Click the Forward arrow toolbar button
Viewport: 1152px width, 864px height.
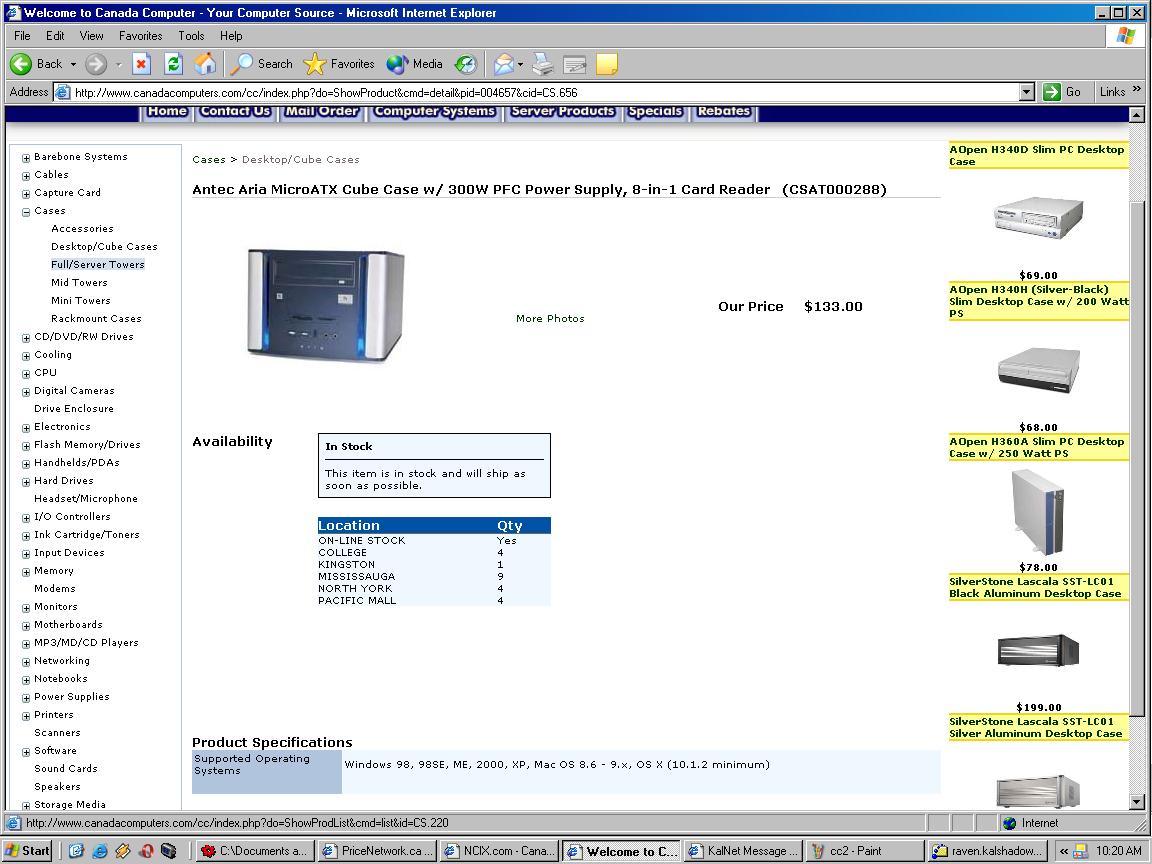point(96,64)
